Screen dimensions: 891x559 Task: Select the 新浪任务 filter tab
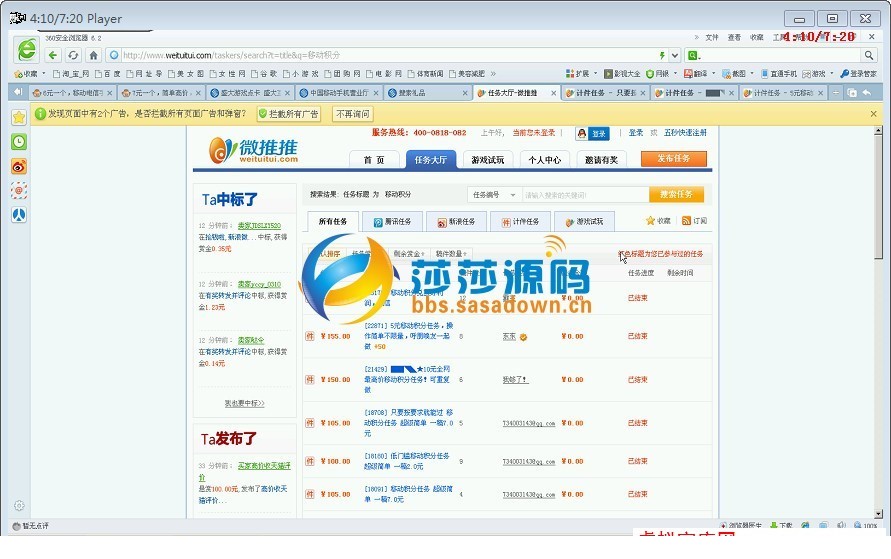tap(456, 222)
